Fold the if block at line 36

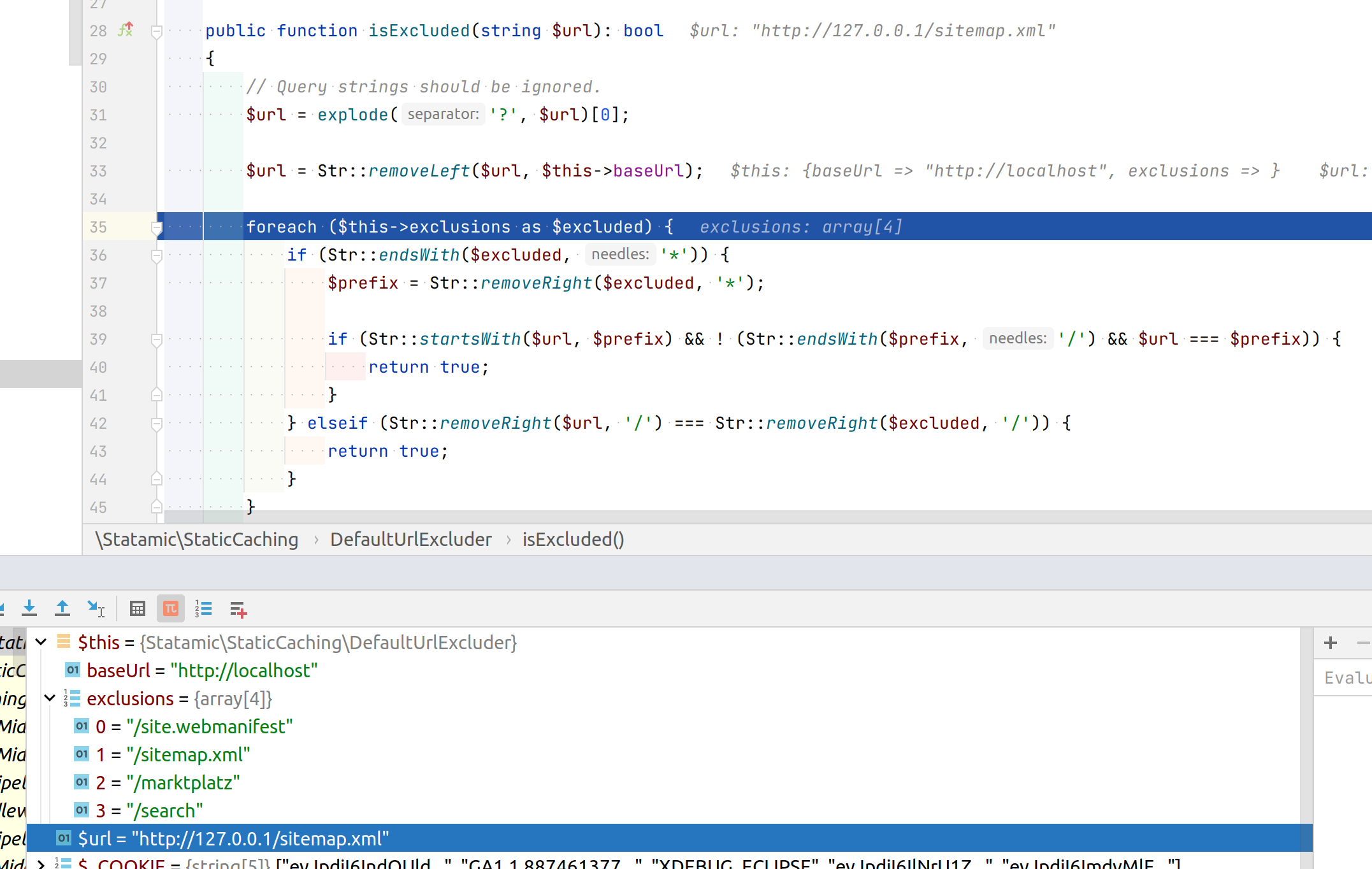click(157, 255)
